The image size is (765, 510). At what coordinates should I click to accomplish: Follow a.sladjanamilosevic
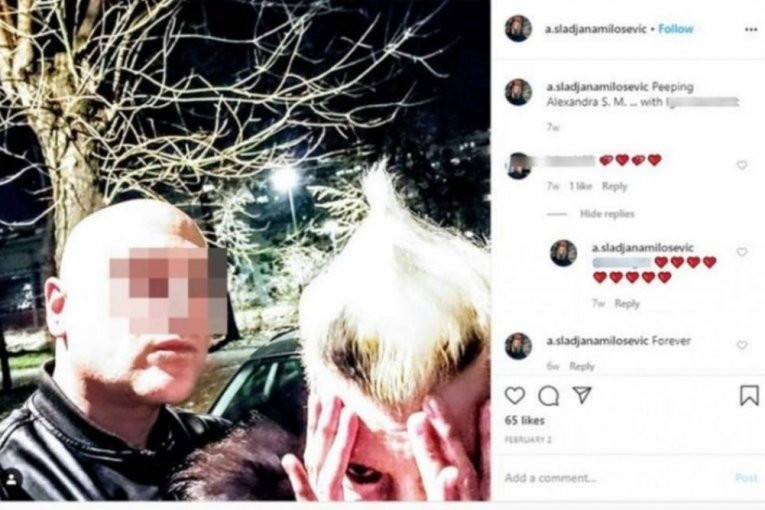[676, 29]
